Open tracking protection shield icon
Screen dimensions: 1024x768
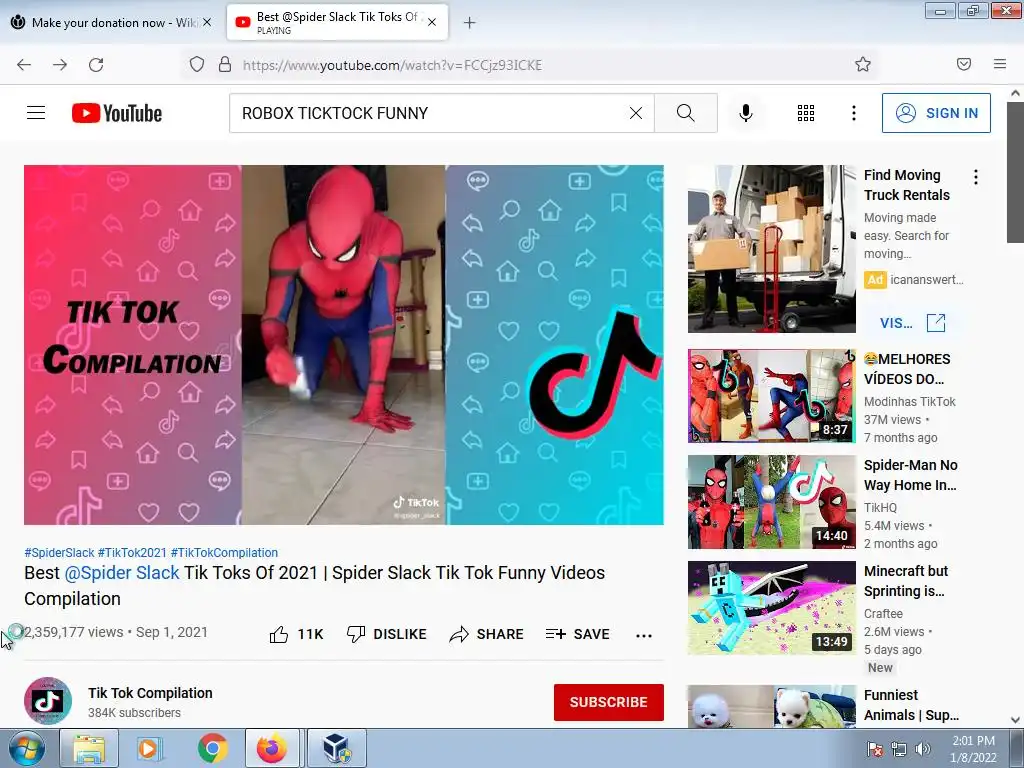point(197,65)
